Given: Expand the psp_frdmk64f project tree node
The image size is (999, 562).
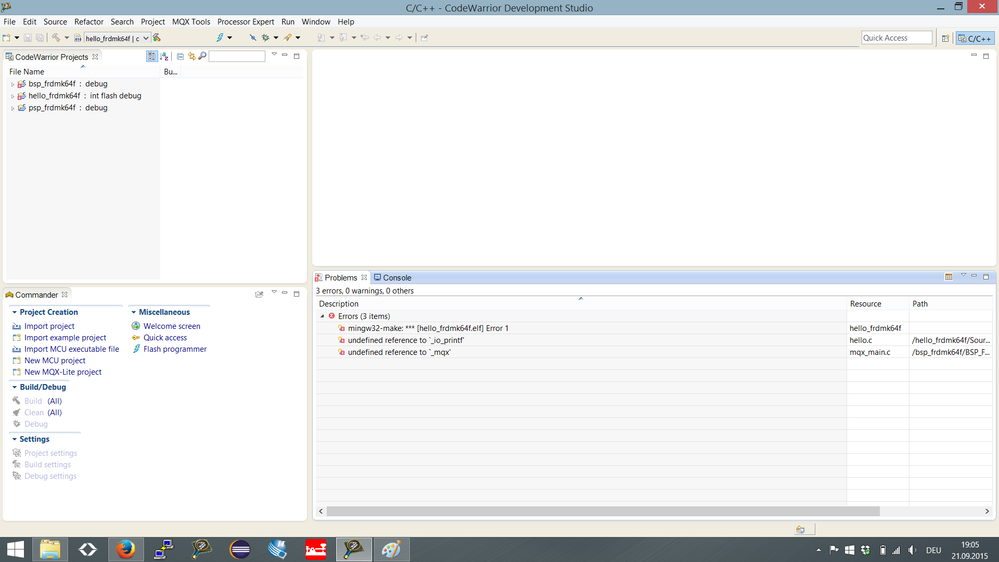Looking at the screenshot, I should [12, 108].
